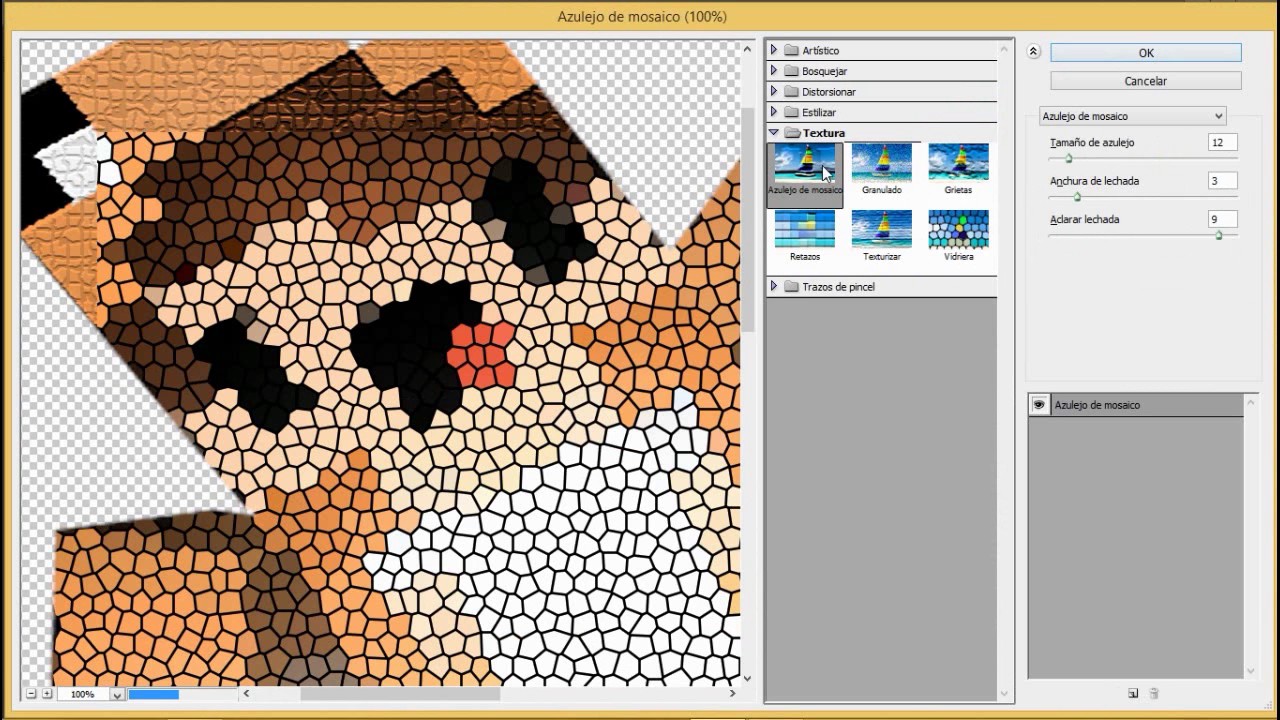The width and height of the screenshot is (1280, 720).
Task: Select the Vidriera filter thumbnail
Action: (x=958, y=236)
